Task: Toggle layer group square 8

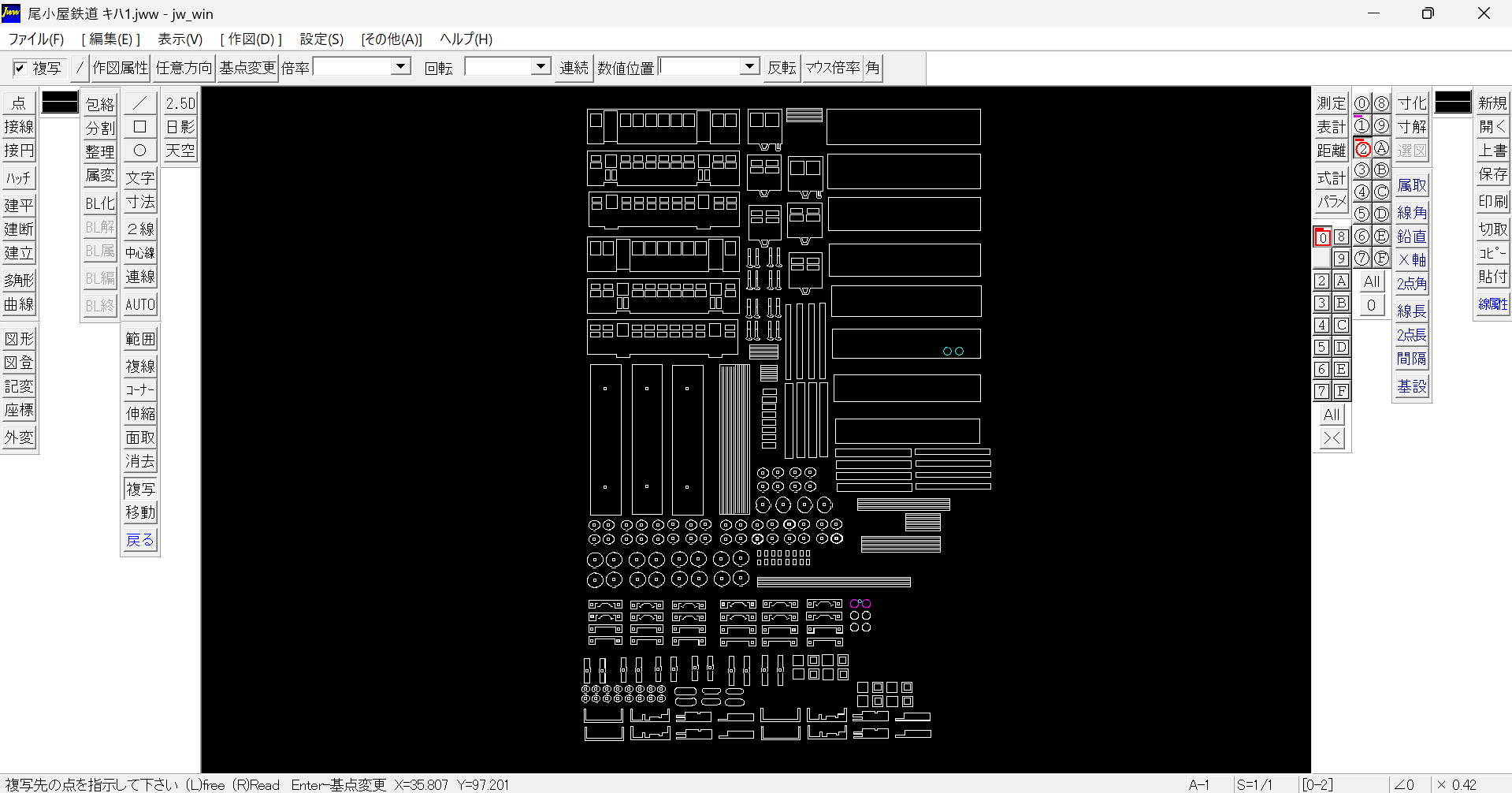Action: (x=1341, y=237)
